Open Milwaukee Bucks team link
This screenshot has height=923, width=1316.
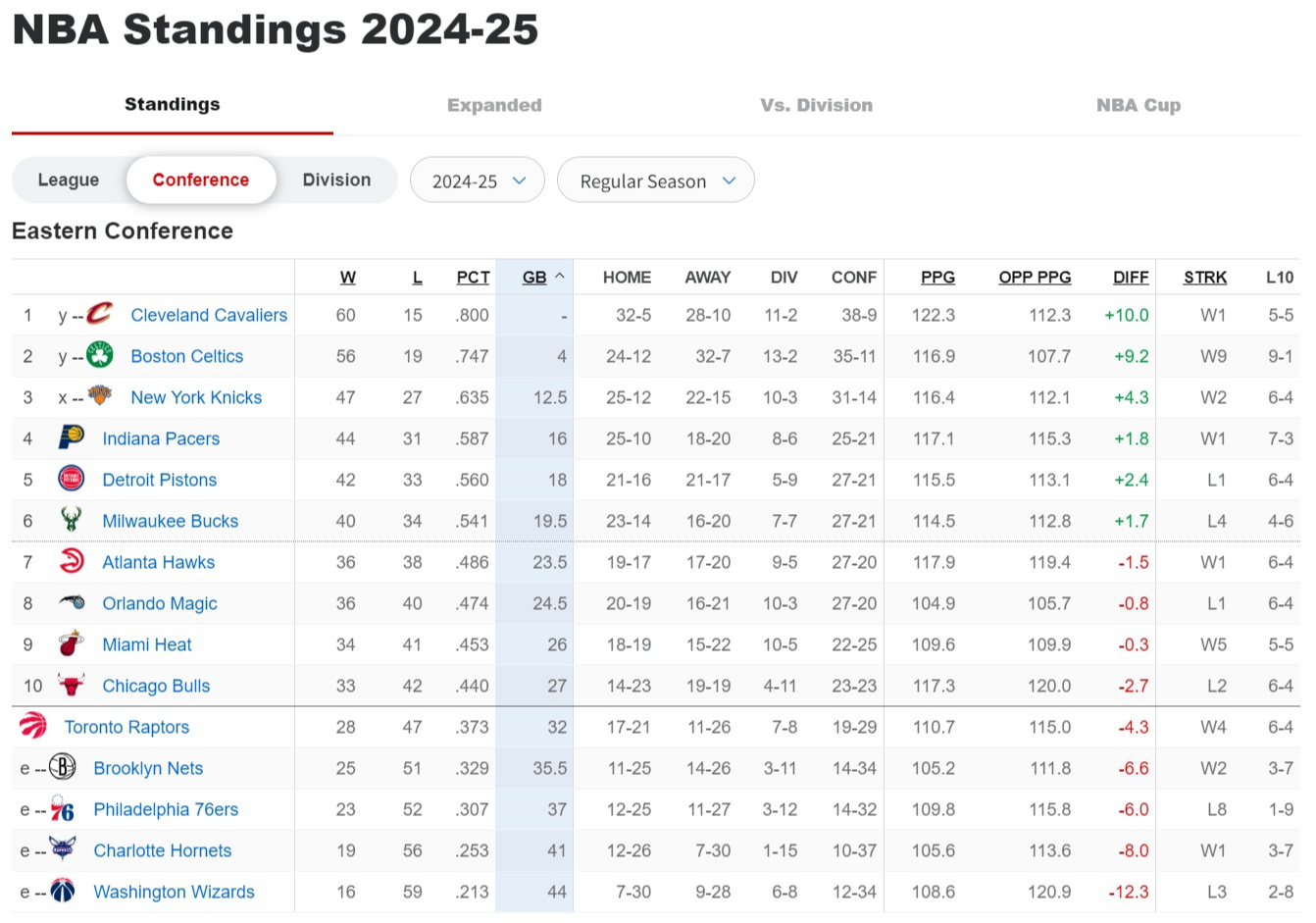point(171,521)
